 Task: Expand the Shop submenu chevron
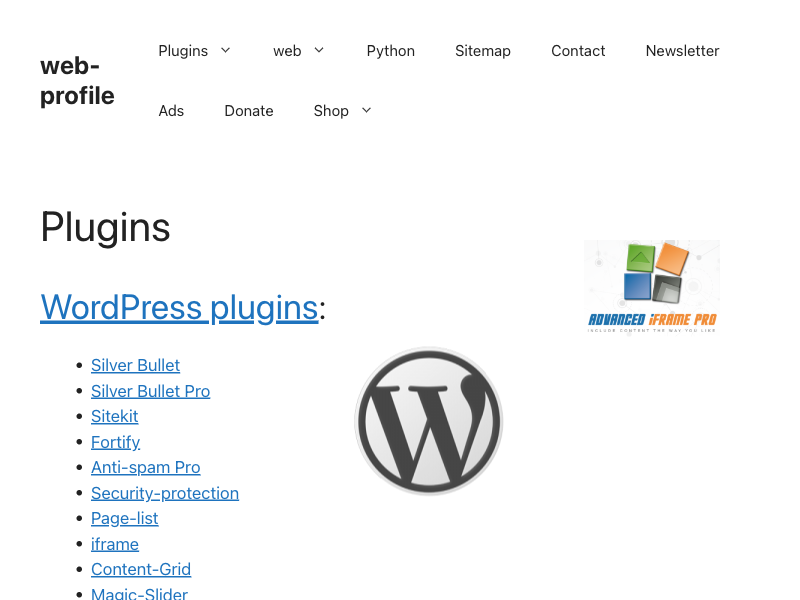point(366,110)
